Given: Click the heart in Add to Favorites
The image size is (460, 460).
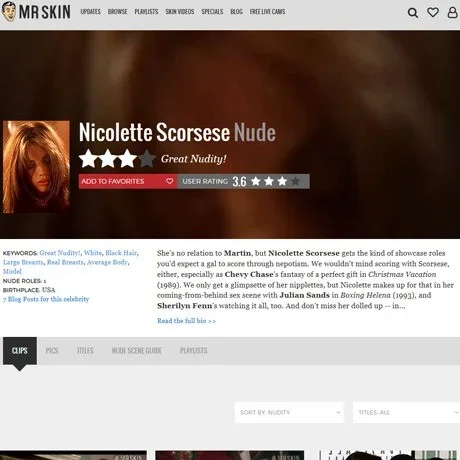Looking at the screenshot, I should coord(169,181).
